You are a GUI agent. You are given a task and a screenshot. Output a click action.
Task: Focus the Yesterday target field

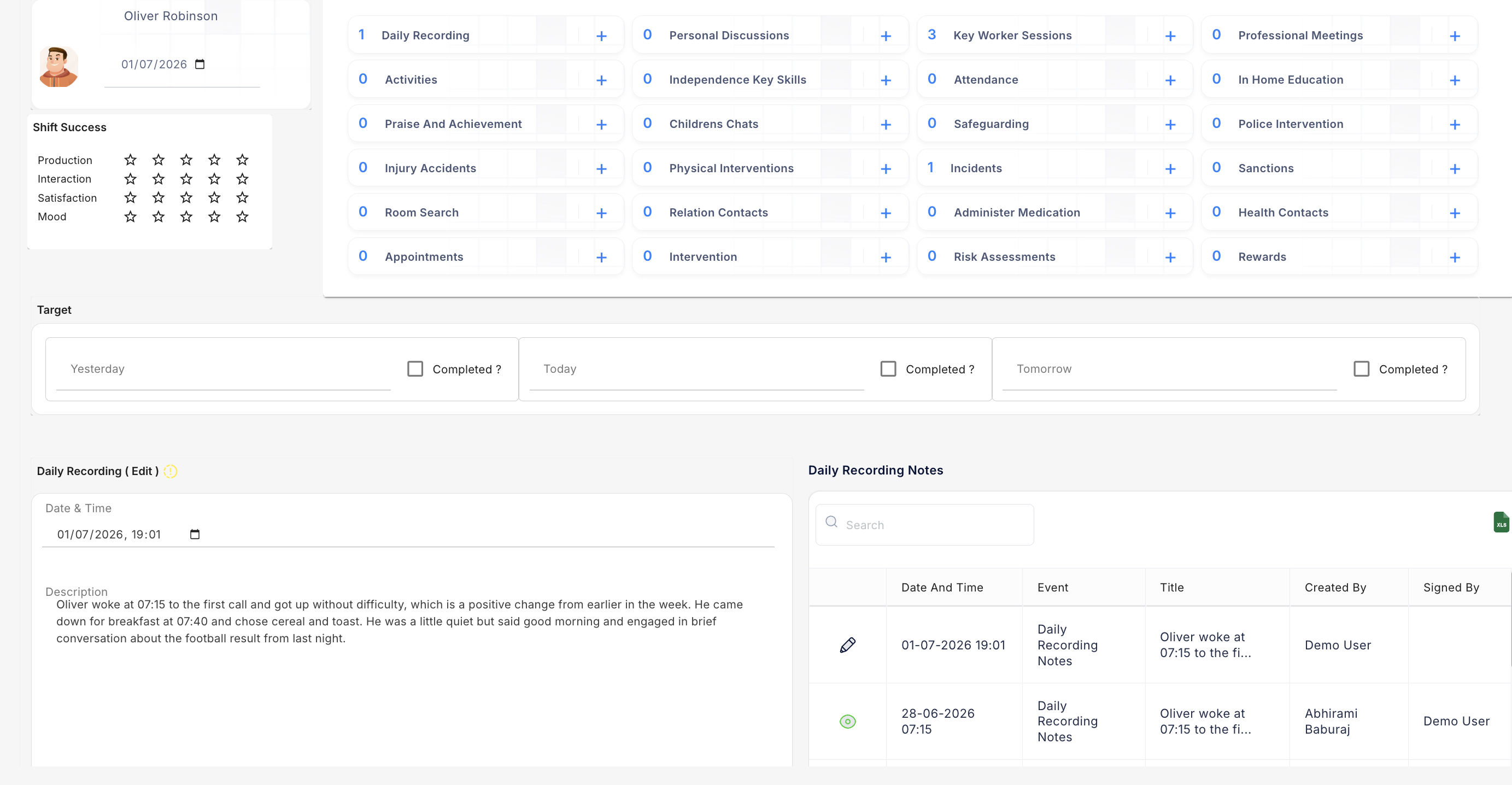pos(223,369)
